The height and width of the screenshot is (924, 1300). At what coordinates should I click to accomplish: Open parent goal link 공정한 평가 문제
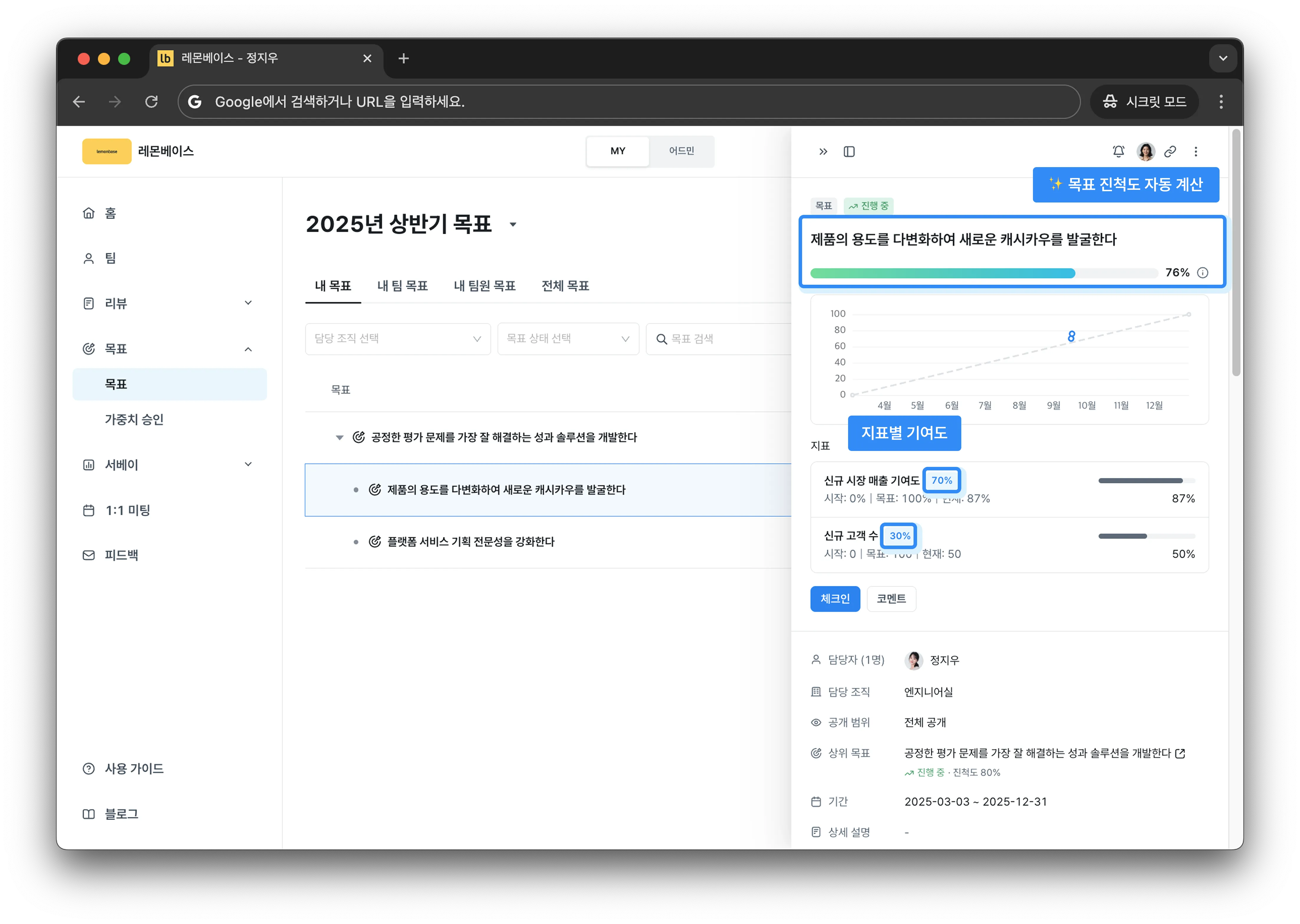1037,753
